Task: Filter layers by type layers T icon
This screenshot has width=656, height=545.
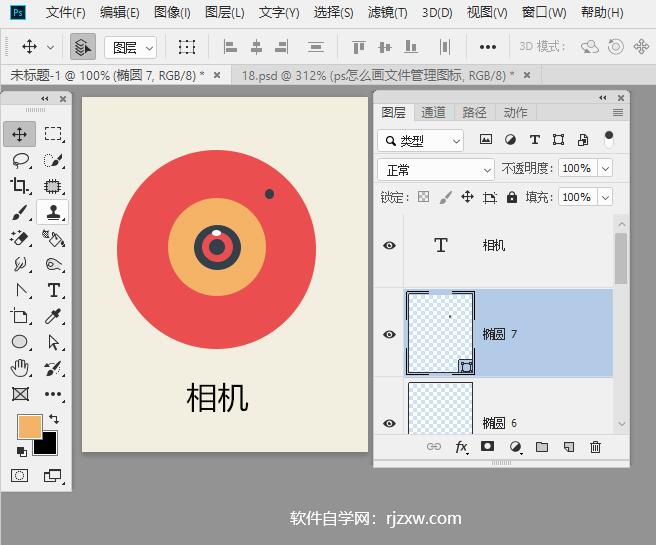Action: (534, 140)
